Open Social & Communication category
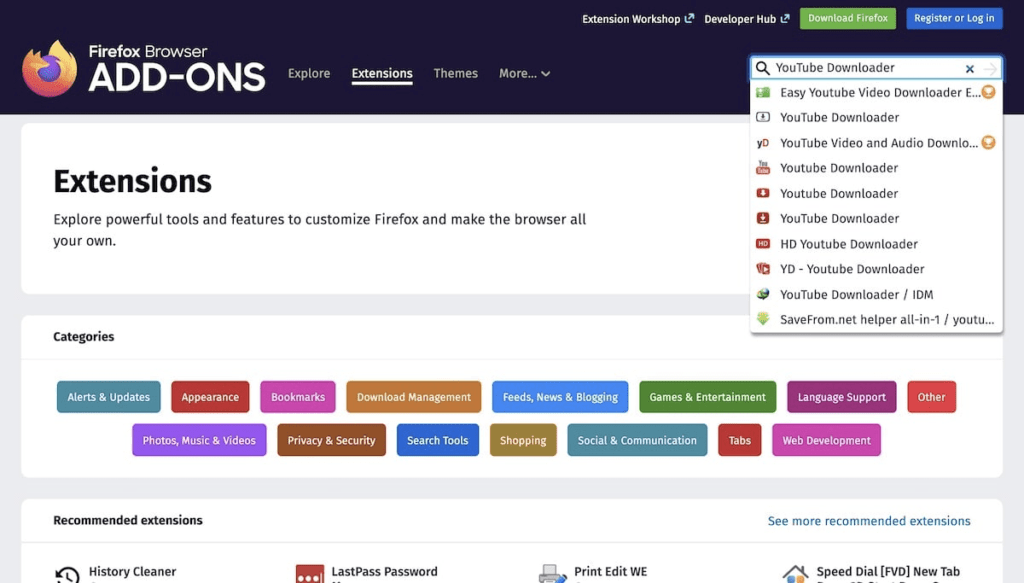The image size is (1024, 583). click(637, 440)
